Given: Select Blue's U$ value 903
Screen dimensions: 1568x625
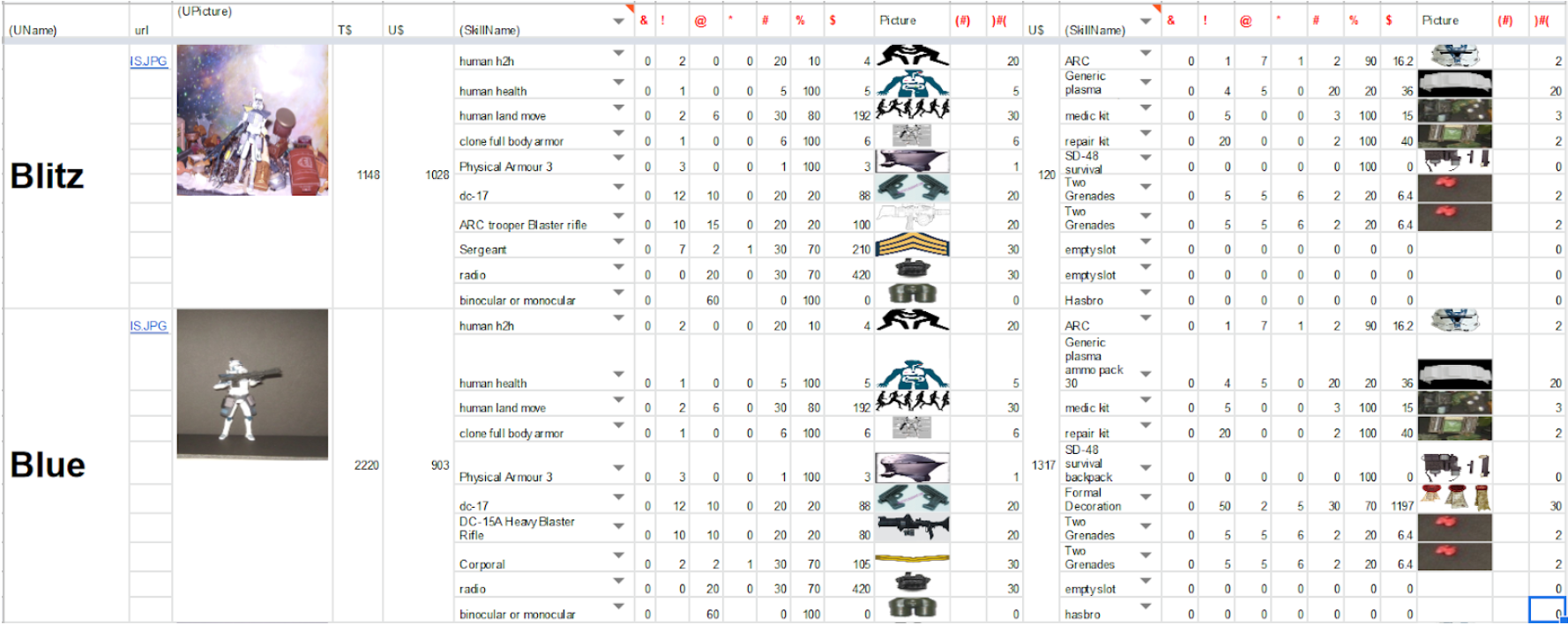Looking at the screenshot, I should 440,465.
